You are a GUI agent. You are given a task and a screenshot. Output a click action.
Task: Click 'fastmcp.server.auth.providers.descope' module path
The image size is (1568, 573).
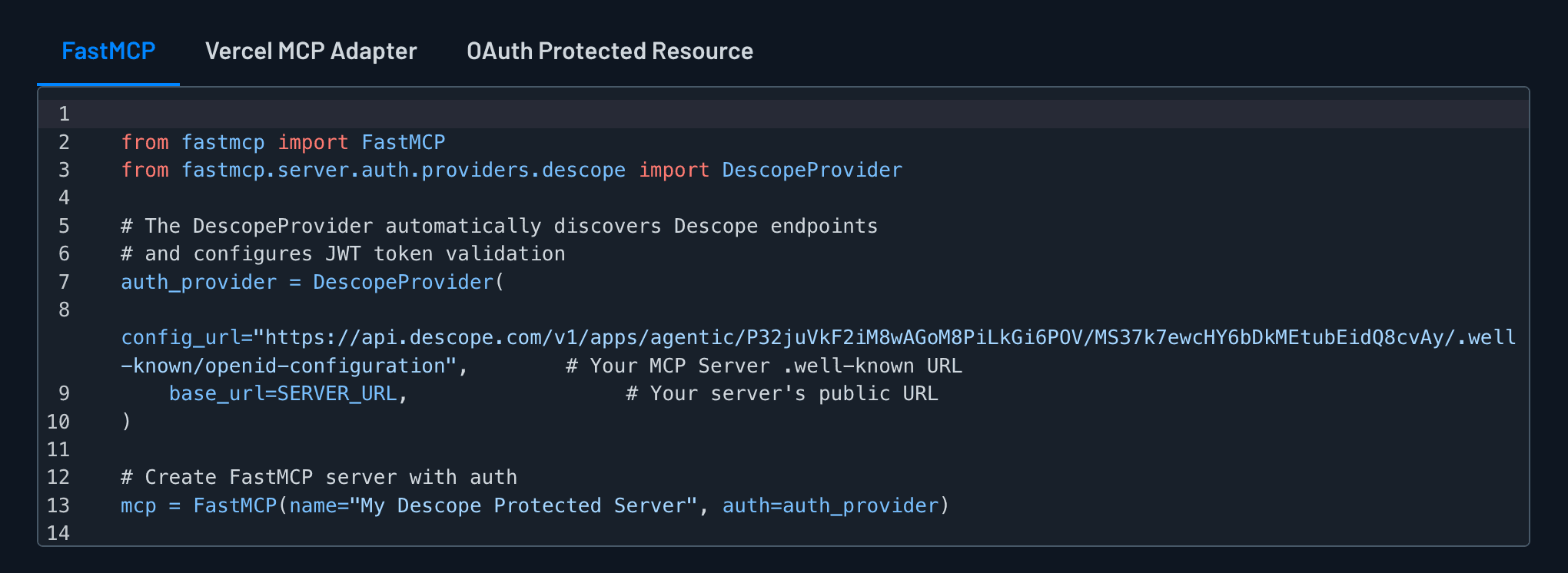(404, 170)
